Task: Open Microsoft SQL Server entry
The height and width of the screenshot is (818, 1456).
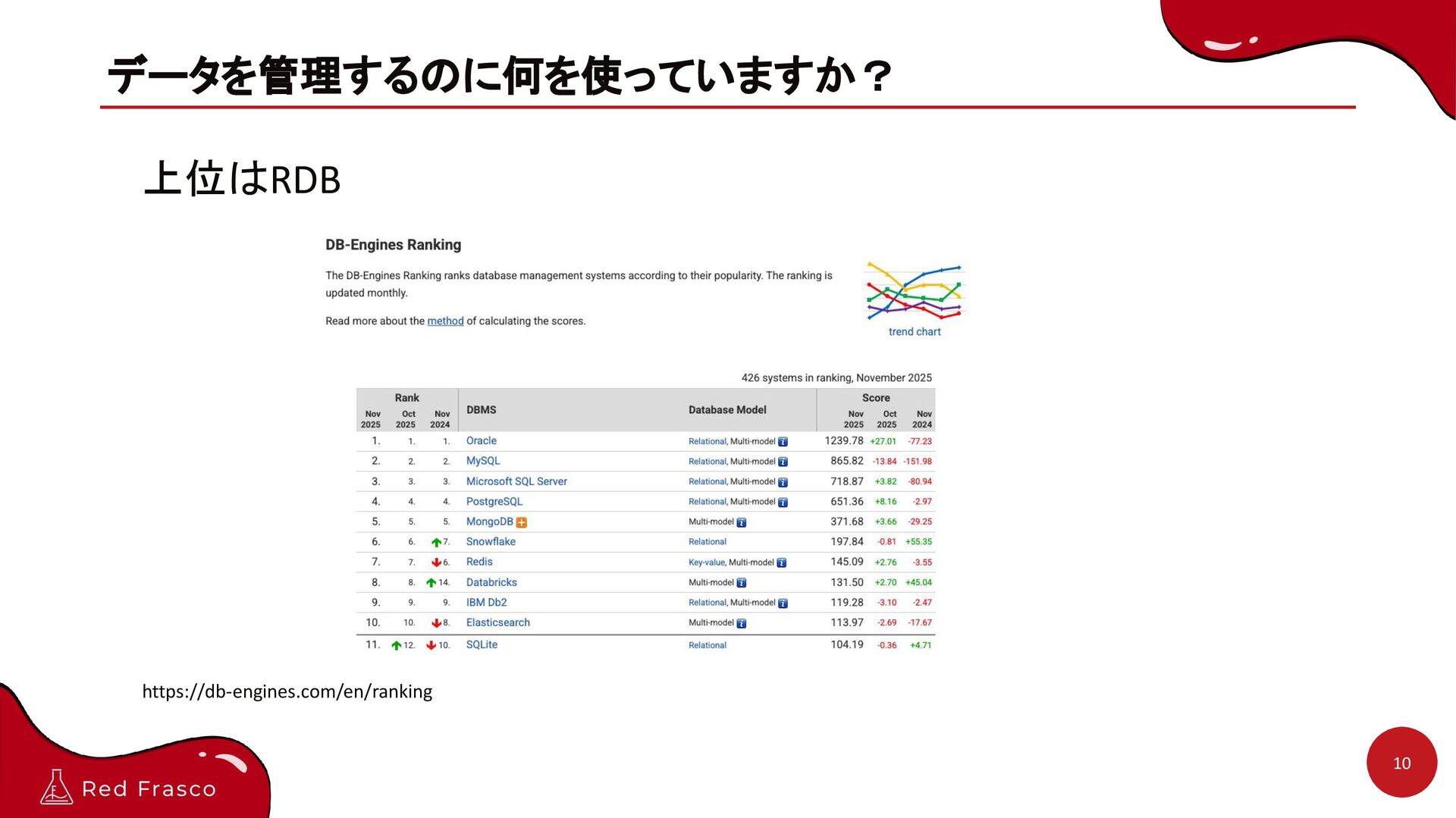Action: point(516,481)
